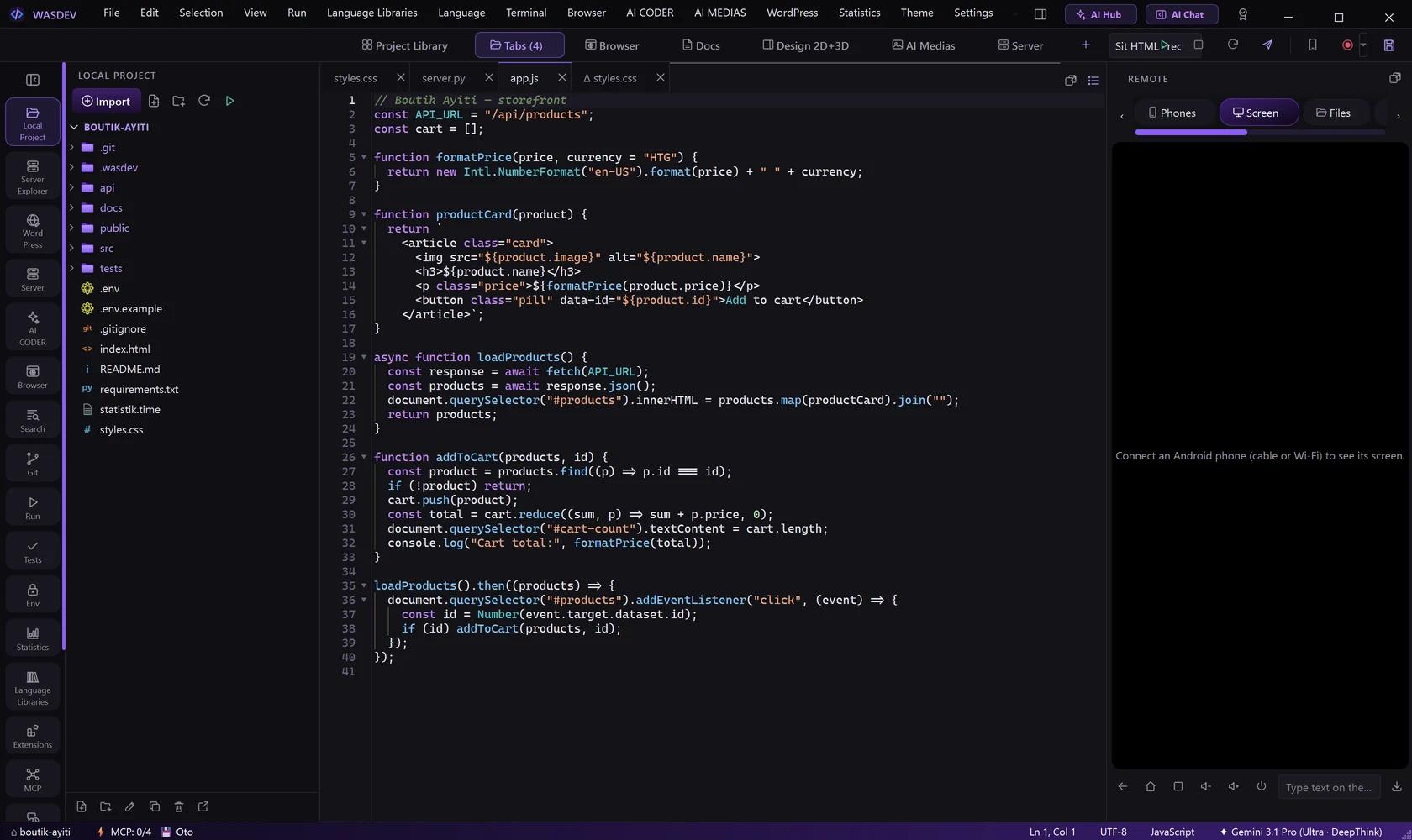Click the save icon in top right toolbar
The width and height of the screenshot is (1412, 840).
[x=1389, y=45]
